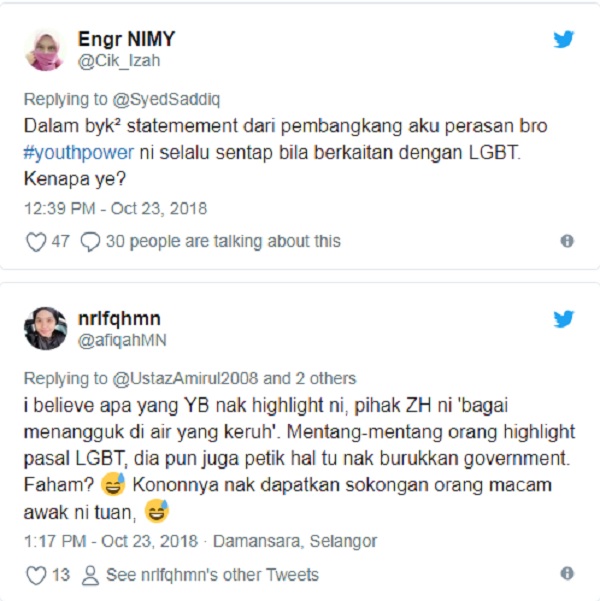
Task: Click 'See nrlfqhmn's other Tweets'
Action: pos(212,575)
